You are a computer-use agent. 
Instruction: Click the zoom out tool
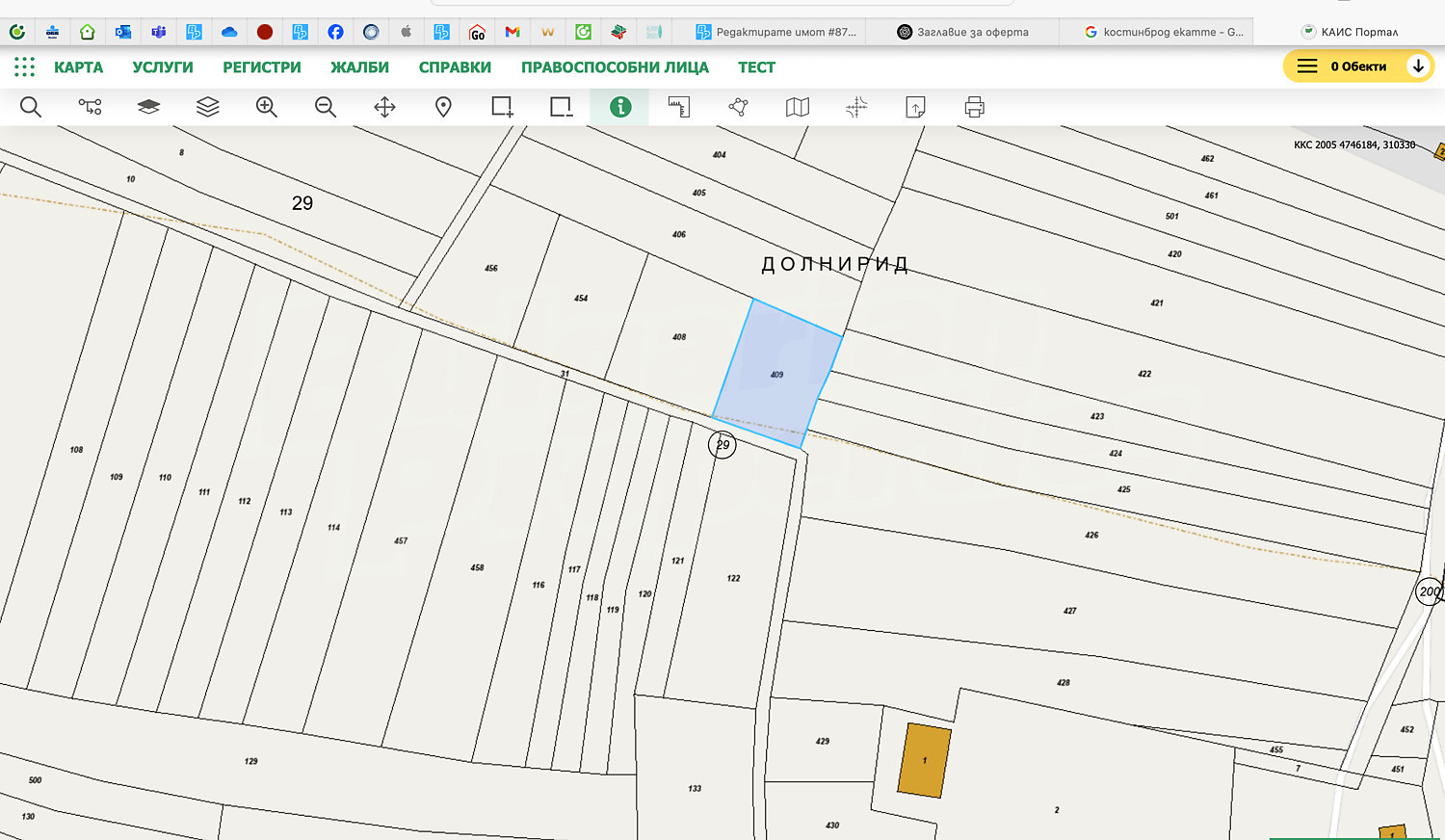click(x=326, y=107)
